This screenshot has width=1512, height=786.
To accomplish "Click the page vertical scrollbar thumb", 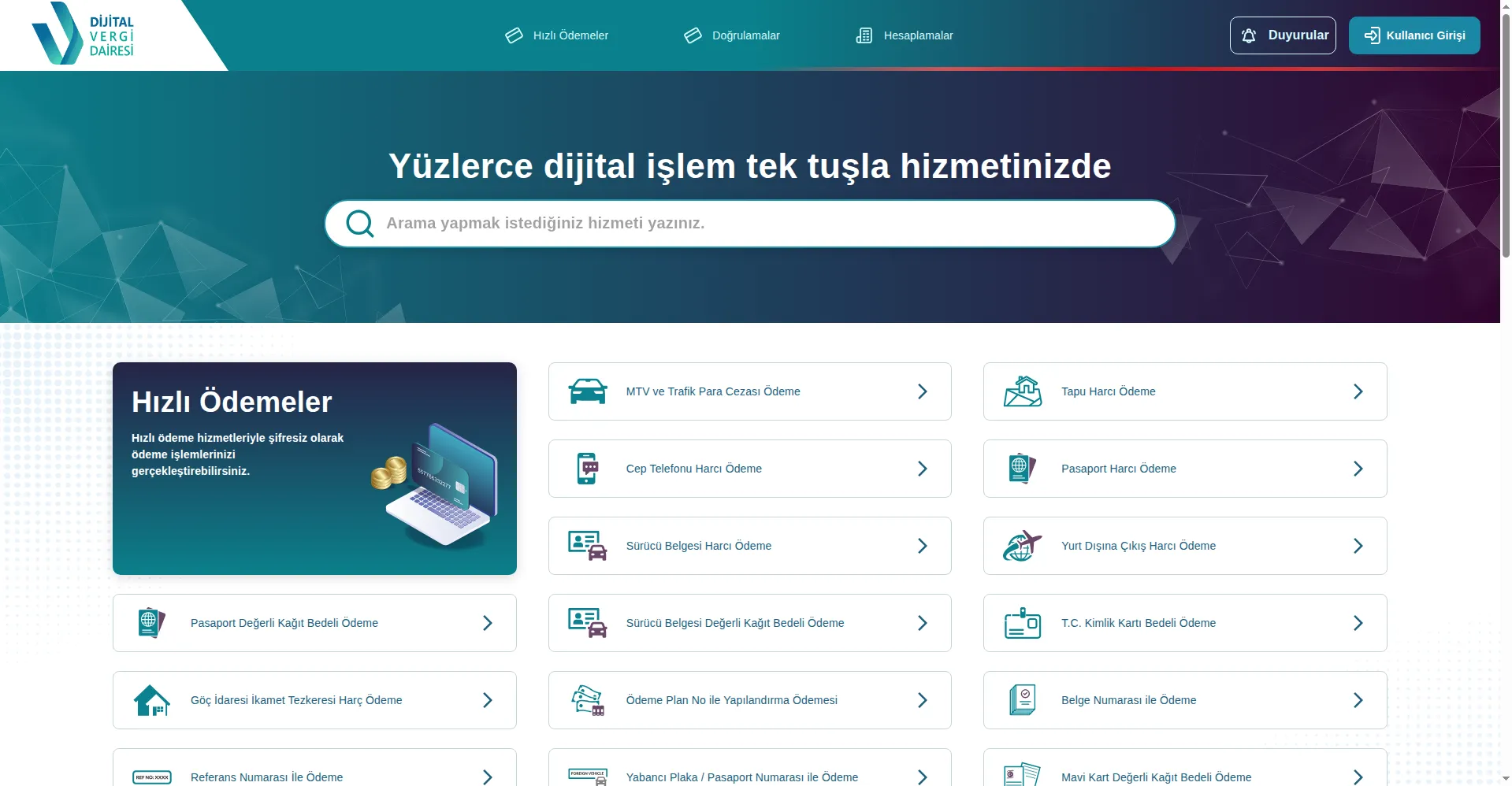I will pos(1506,134).
